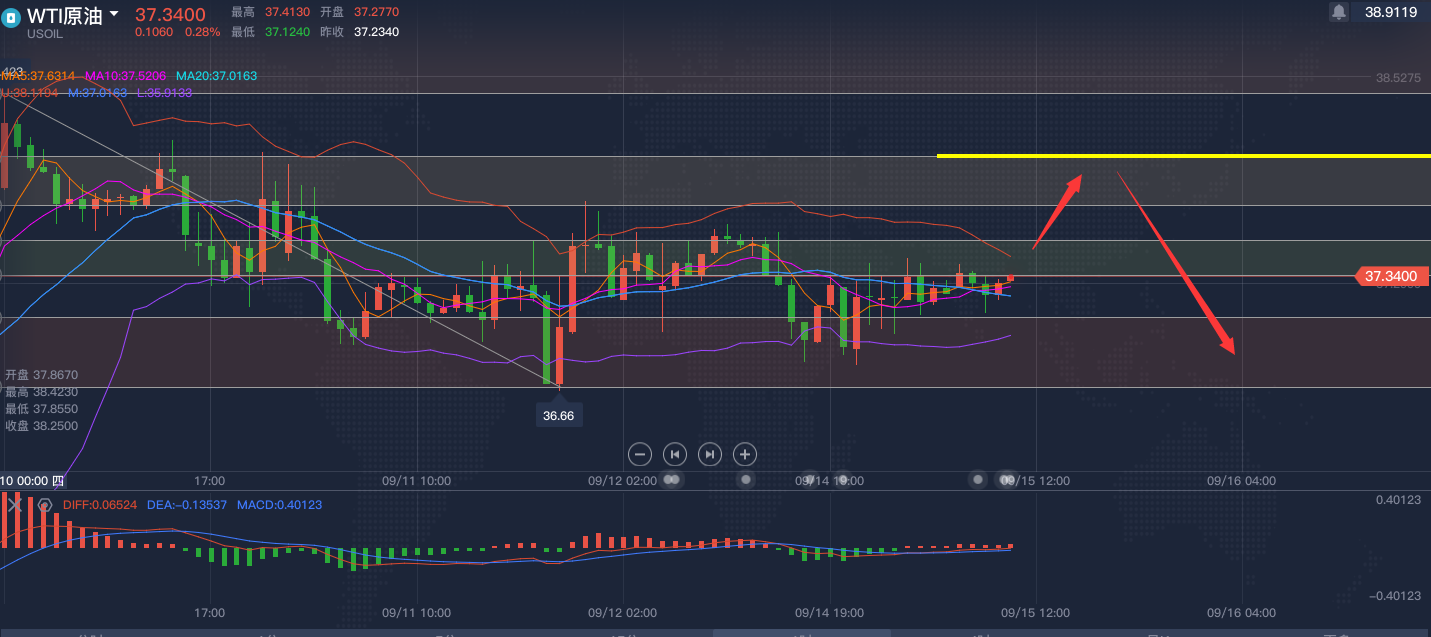Click the 36.66 low price marker
This screenshot has width=1431, height=637.
point(558,415)
